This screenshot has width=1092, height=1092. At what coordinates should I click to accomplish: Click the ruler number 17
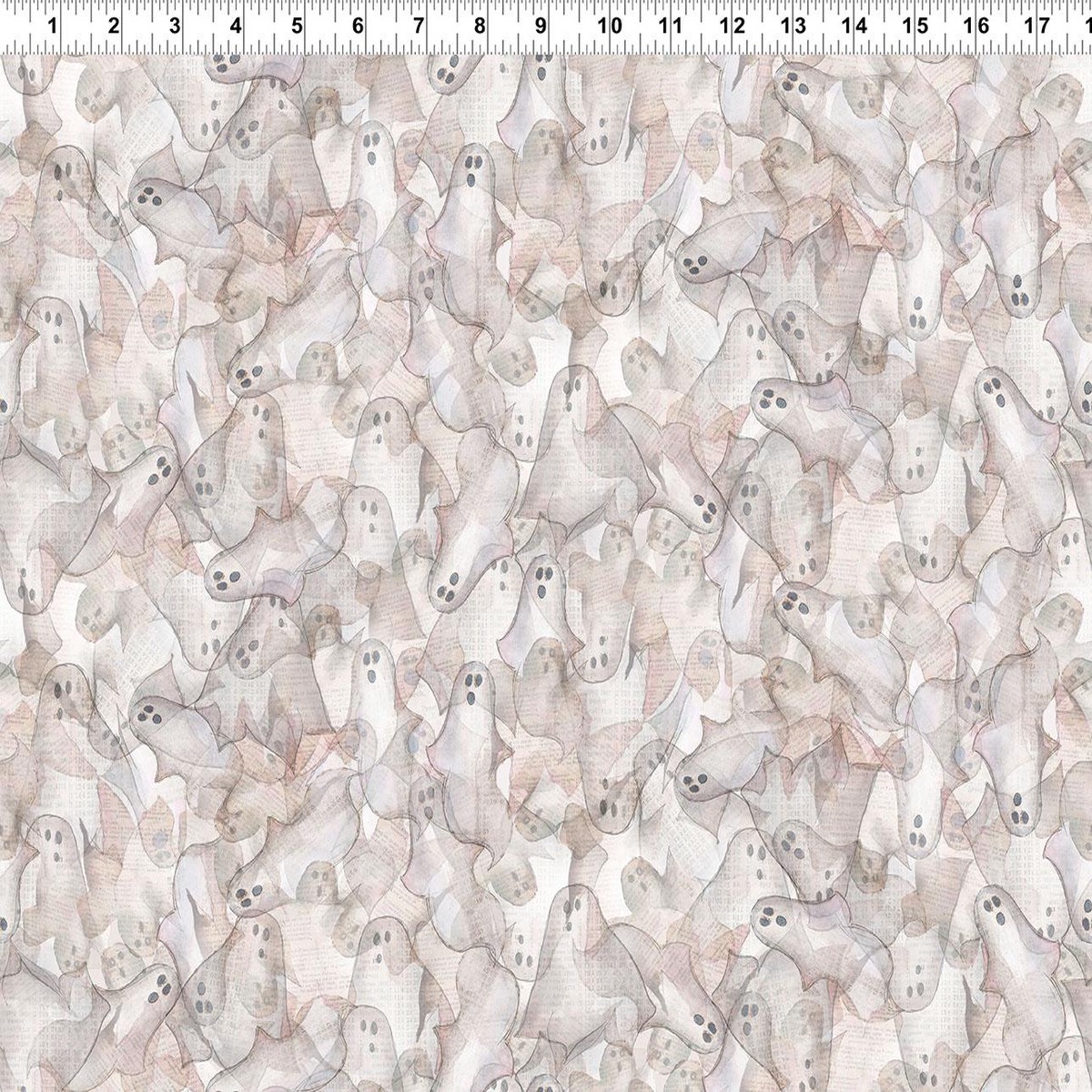[1036, 27]
